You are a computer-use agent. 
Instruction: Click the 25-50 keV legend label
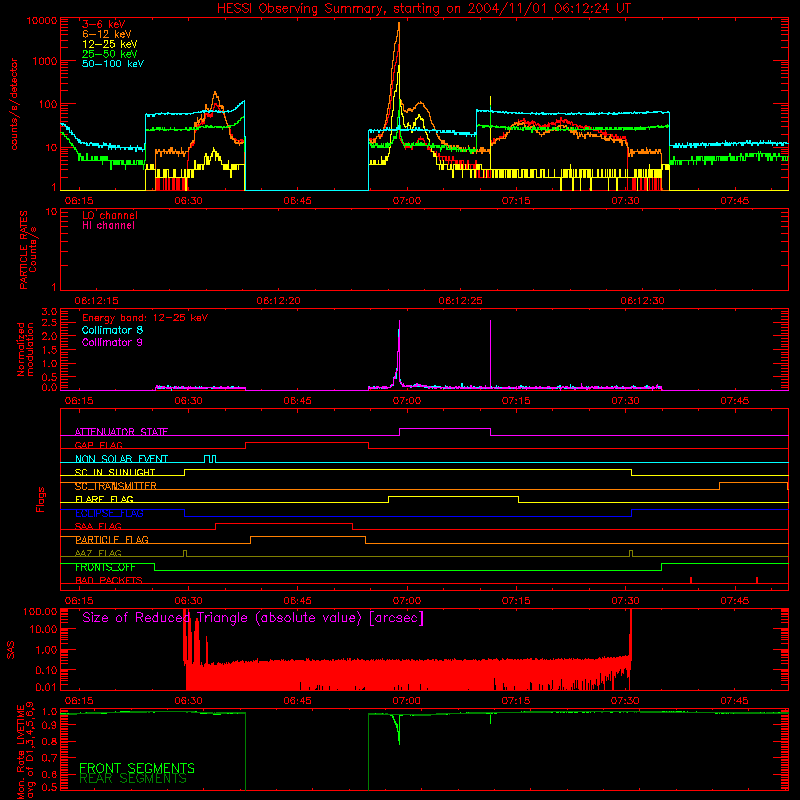point(110,54)
